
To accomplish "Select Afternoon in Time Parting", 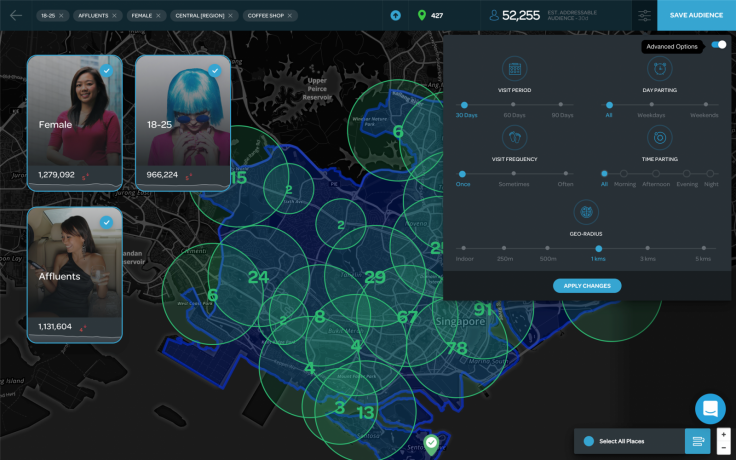I will point(656,174).
